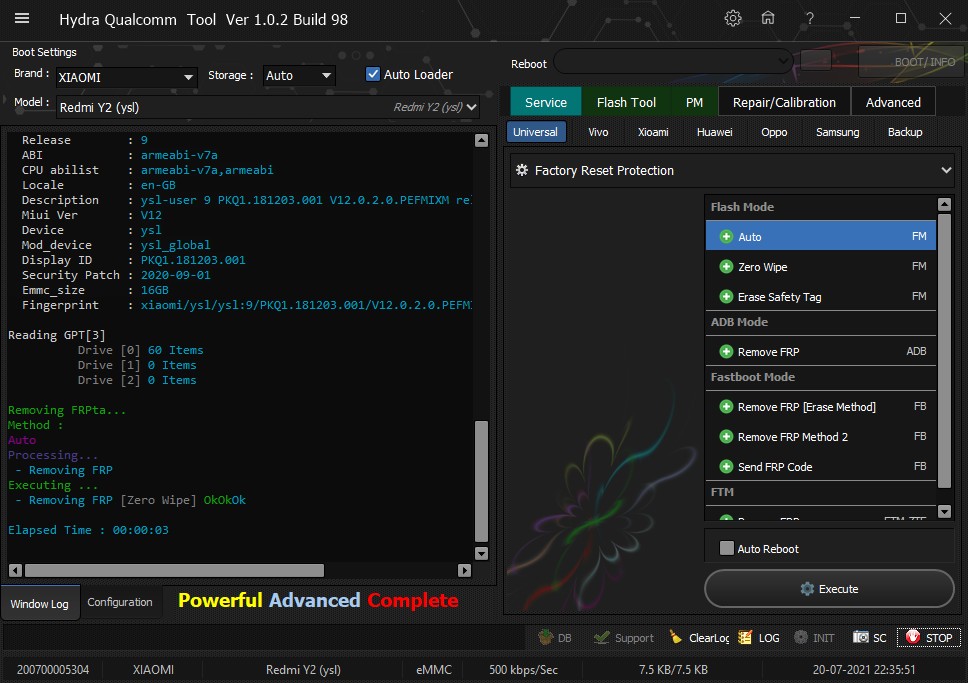Viewport: 968px width, 683px height.
Task: Switch to the Configuration tab
Action: click(120, 602)
